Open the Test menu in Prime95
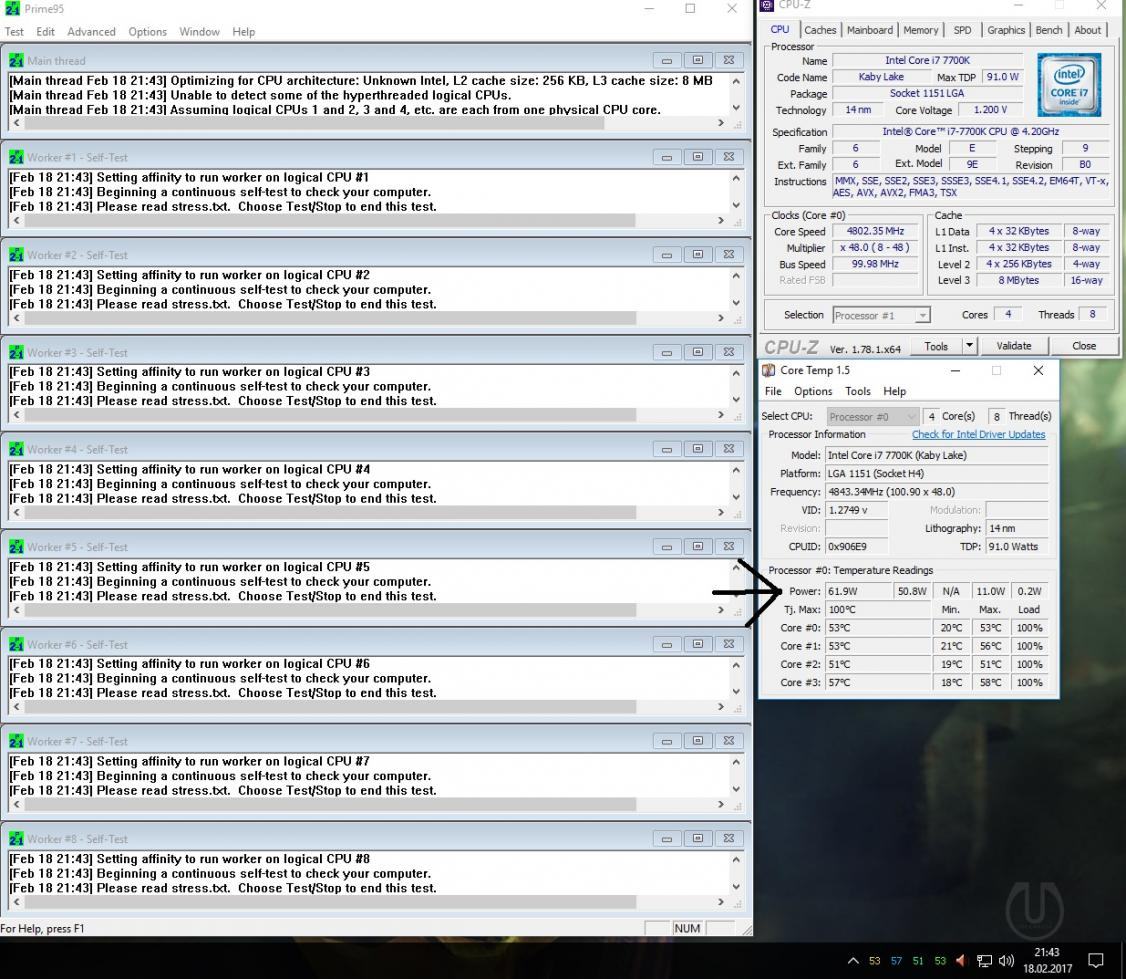Viewport: 1126px width, 979px height. tap(14, 32)
